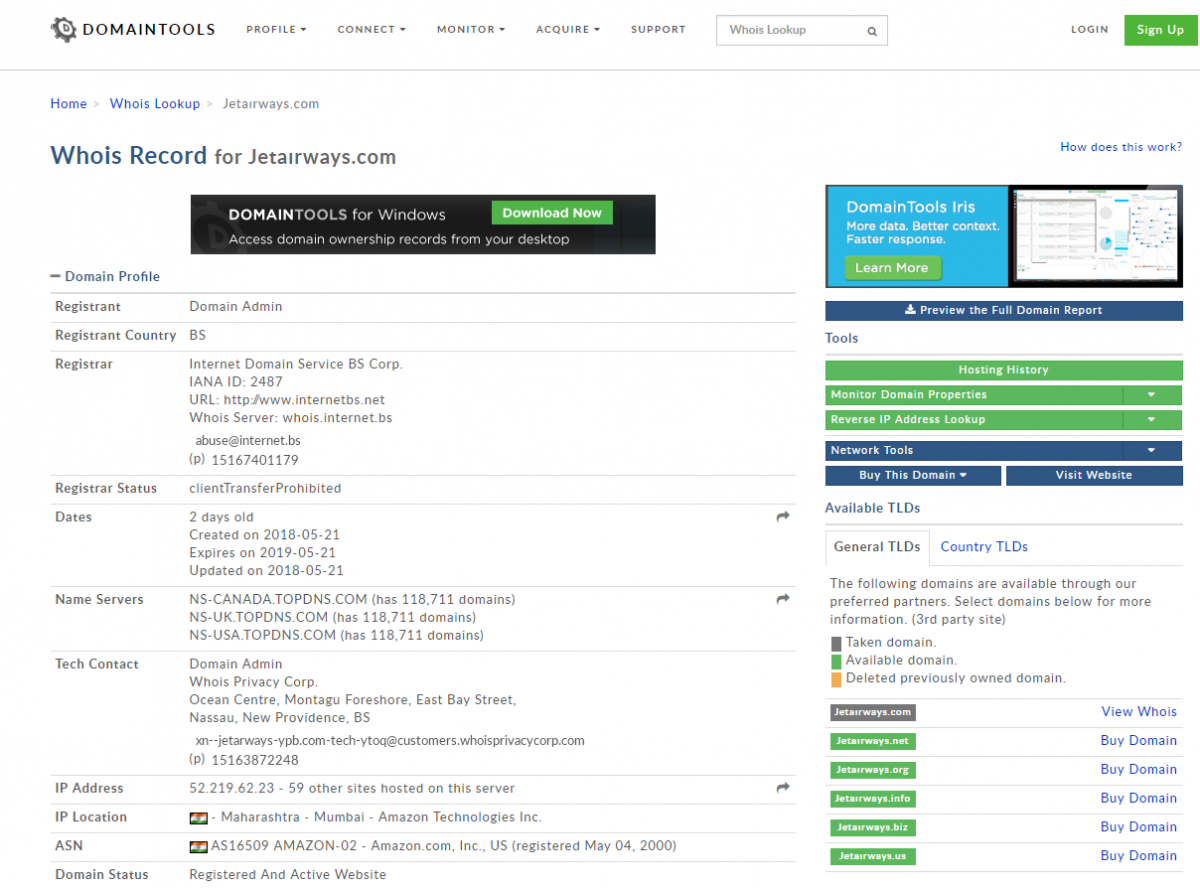Click the Whois Lookup search field
The width and height of the screenshot is (1200, 890).
coord(790,30)
